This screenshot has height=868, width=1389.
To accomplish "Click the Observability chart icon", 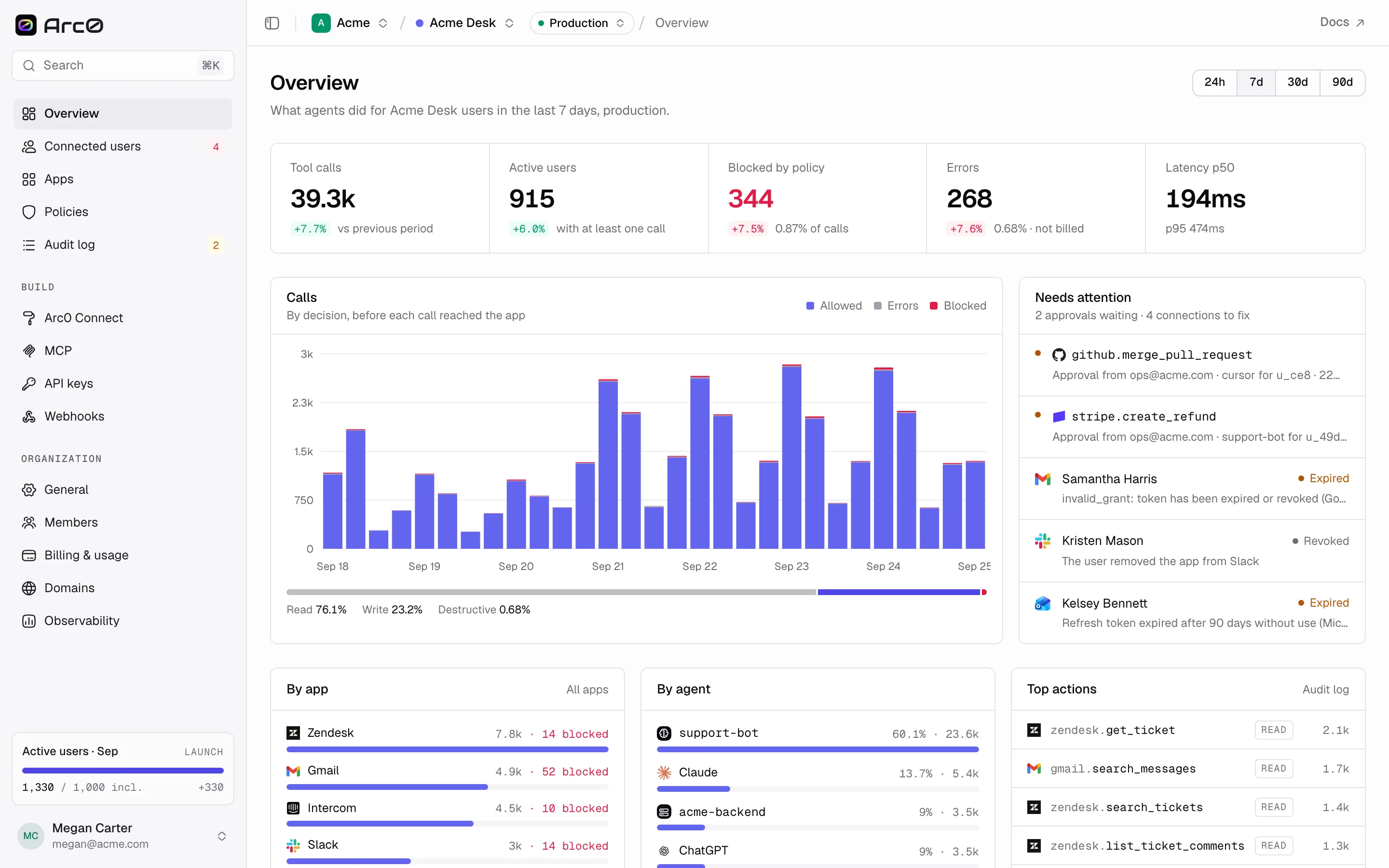I will click(x=29, y=621).
